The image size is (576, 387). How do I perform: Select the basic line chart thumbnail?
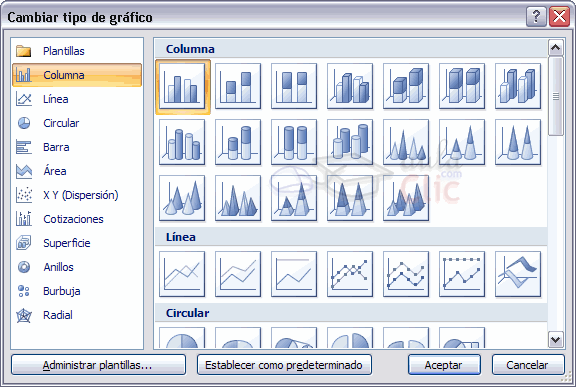click(x=182, y=274)
